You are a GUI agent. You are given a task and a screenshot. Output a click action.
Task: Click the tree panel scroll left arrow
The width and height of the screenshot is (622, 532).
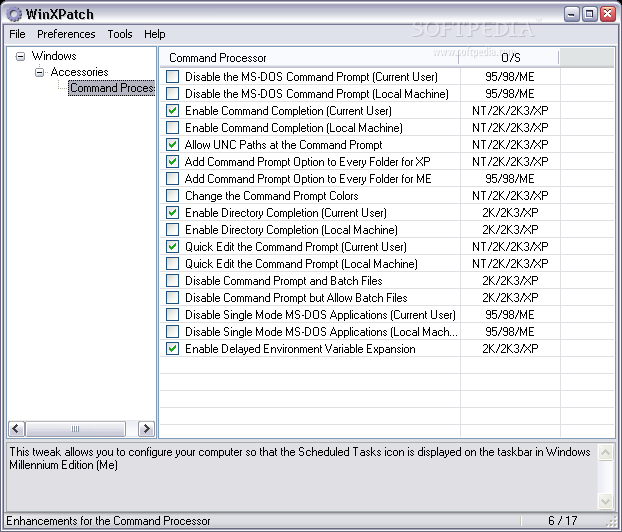click(x=16, y=429)
